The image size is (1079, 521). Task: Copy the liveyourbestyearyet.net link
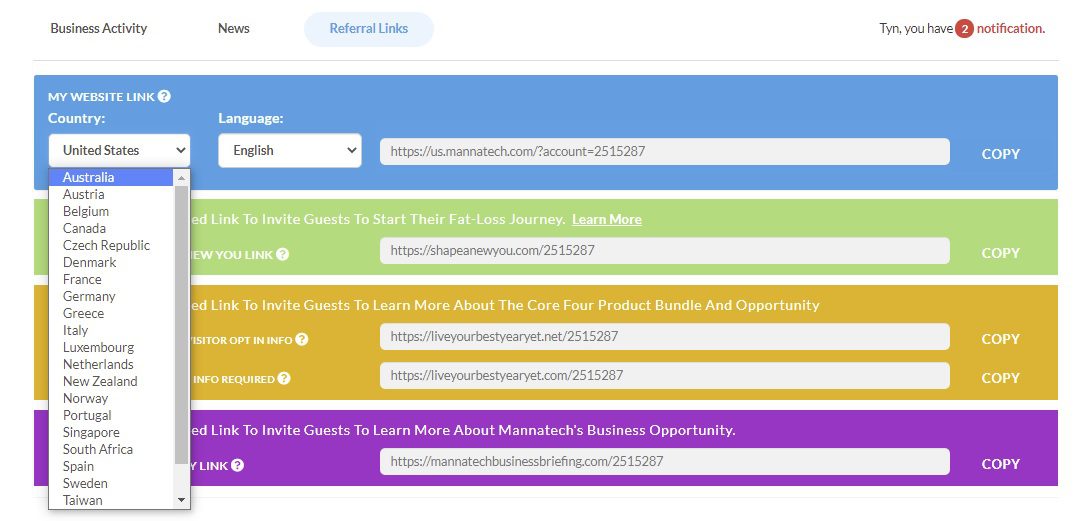(1001, 339)
